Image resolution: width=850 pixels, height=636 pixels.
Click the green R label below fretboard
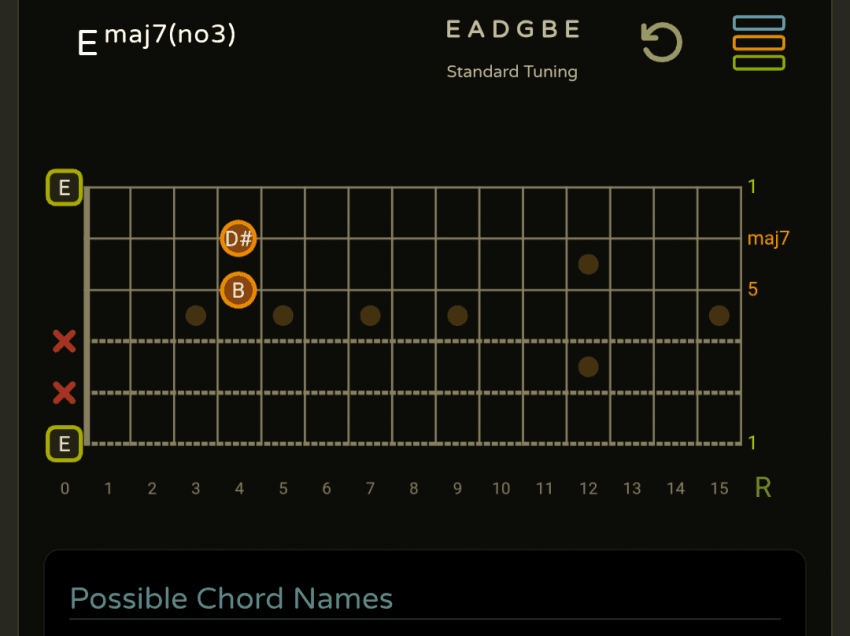[763, 488]
